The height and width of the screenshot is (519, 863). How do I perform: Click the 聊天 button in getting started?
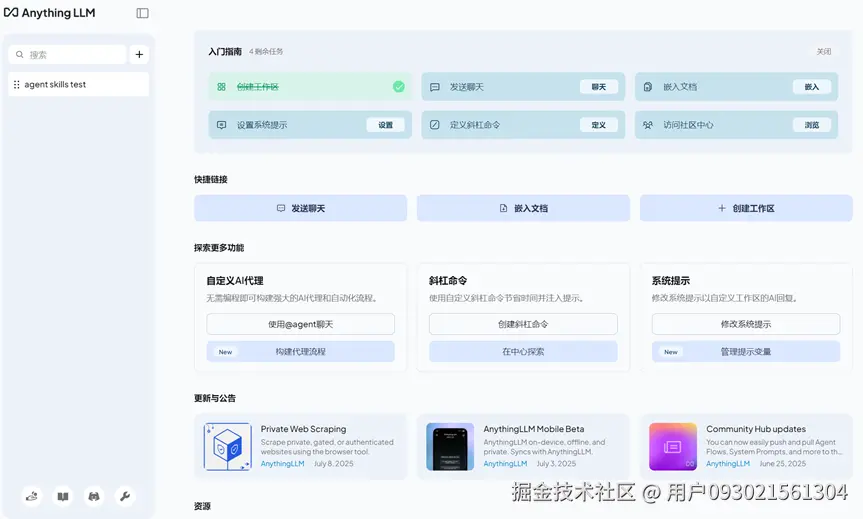point(599,87)
